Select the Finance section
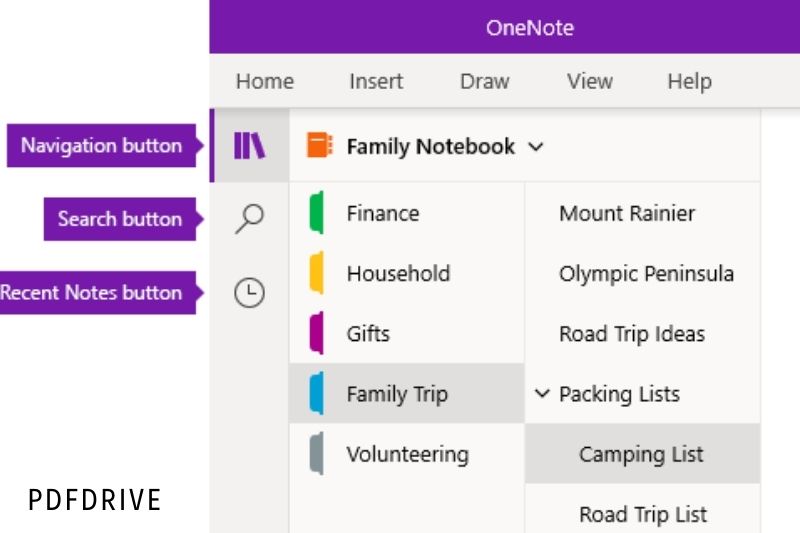This screenshot has width=800, height=533. (x=407, y=213)
